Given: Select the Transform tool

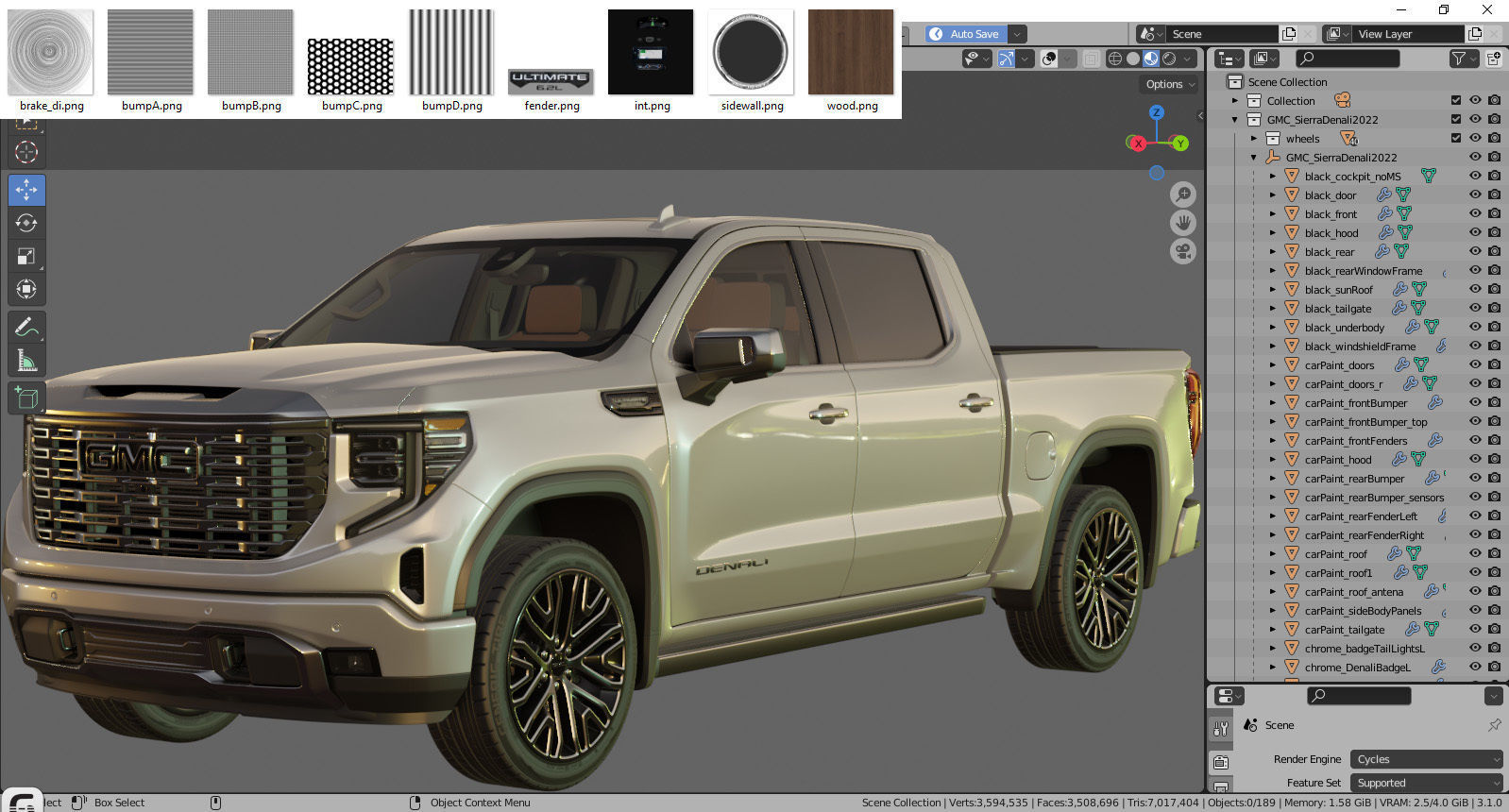Looking at the screenshot, I should [26, 289].
